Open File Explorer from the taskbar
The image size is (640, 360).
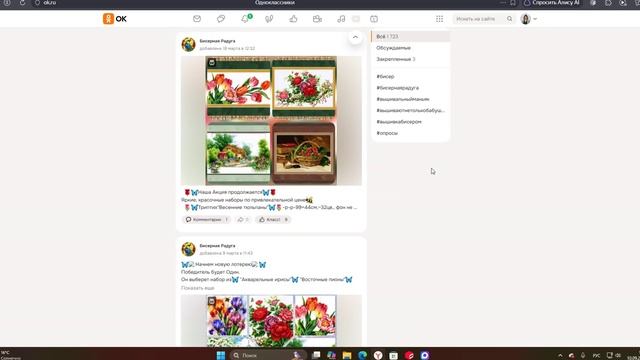347,355
